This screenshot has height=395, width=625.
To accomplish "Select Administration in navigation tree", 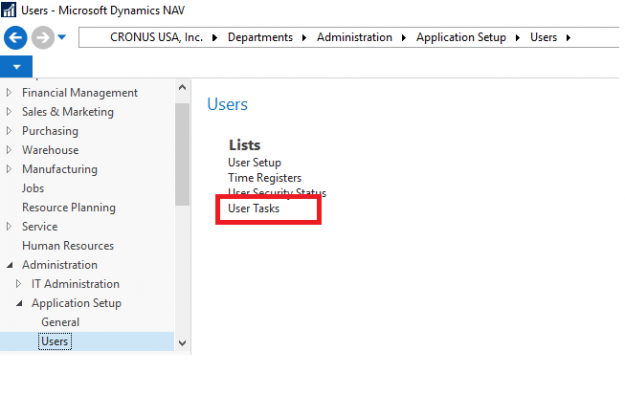I will point(60,265).
